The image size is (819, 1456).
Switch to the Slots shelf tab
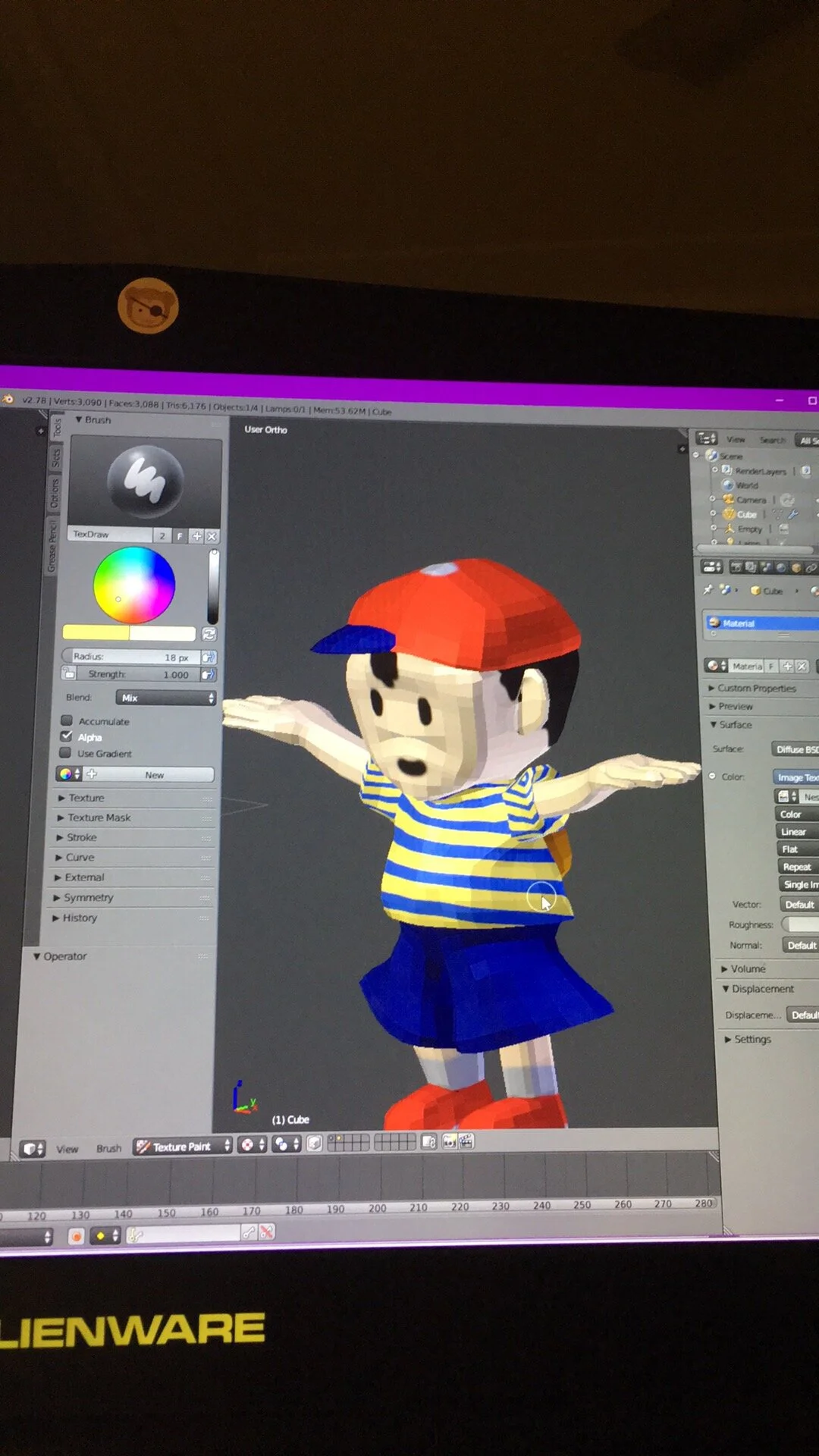[55, 458]
